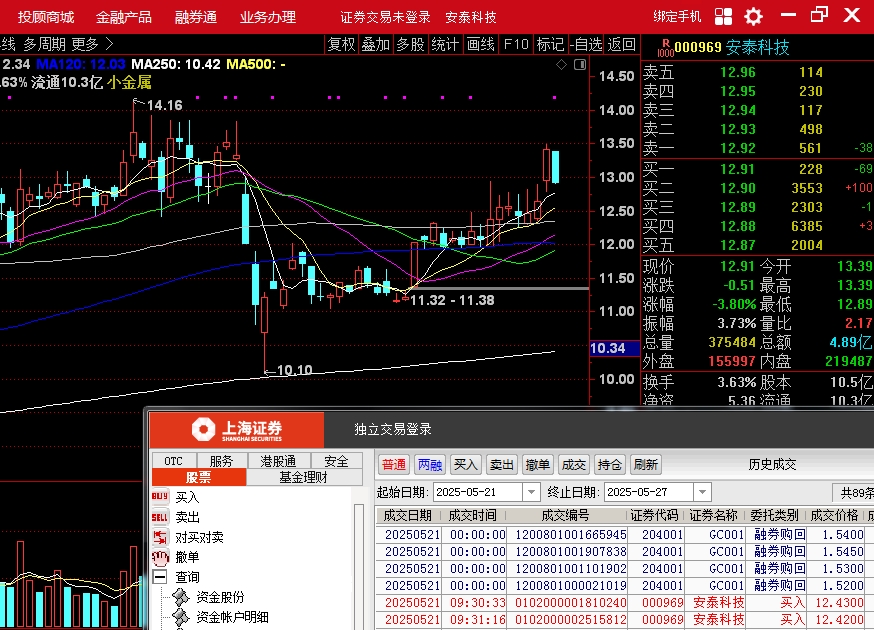Screen dimensions: 874x630
Task: Open the 投顾商城 menu
Action: (x=46, y=17)
